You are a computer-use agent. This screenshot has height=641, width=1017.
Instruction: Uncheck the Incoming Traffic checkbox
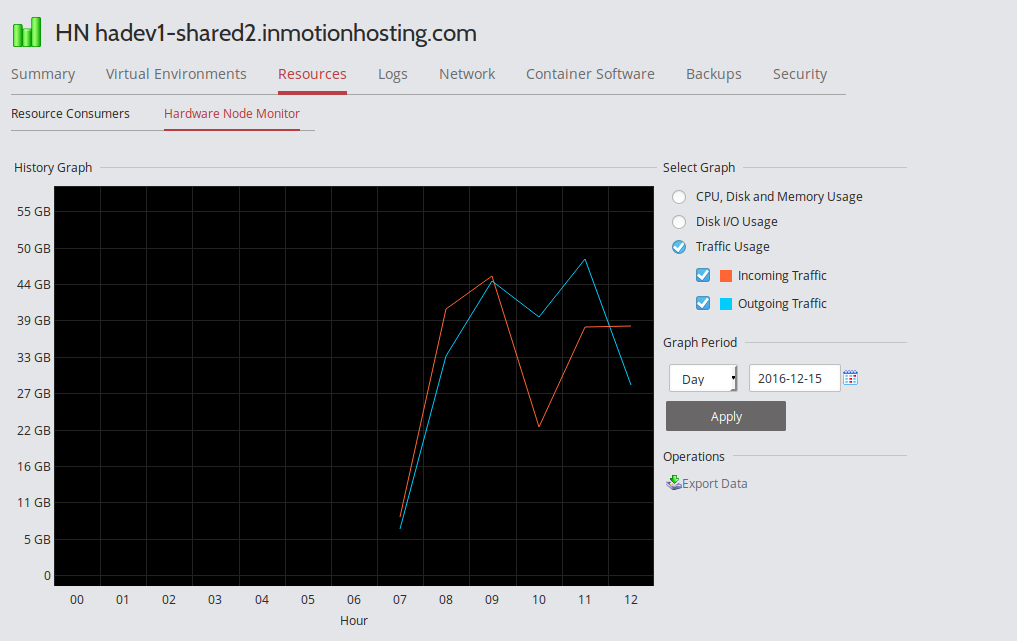point(703,275)
